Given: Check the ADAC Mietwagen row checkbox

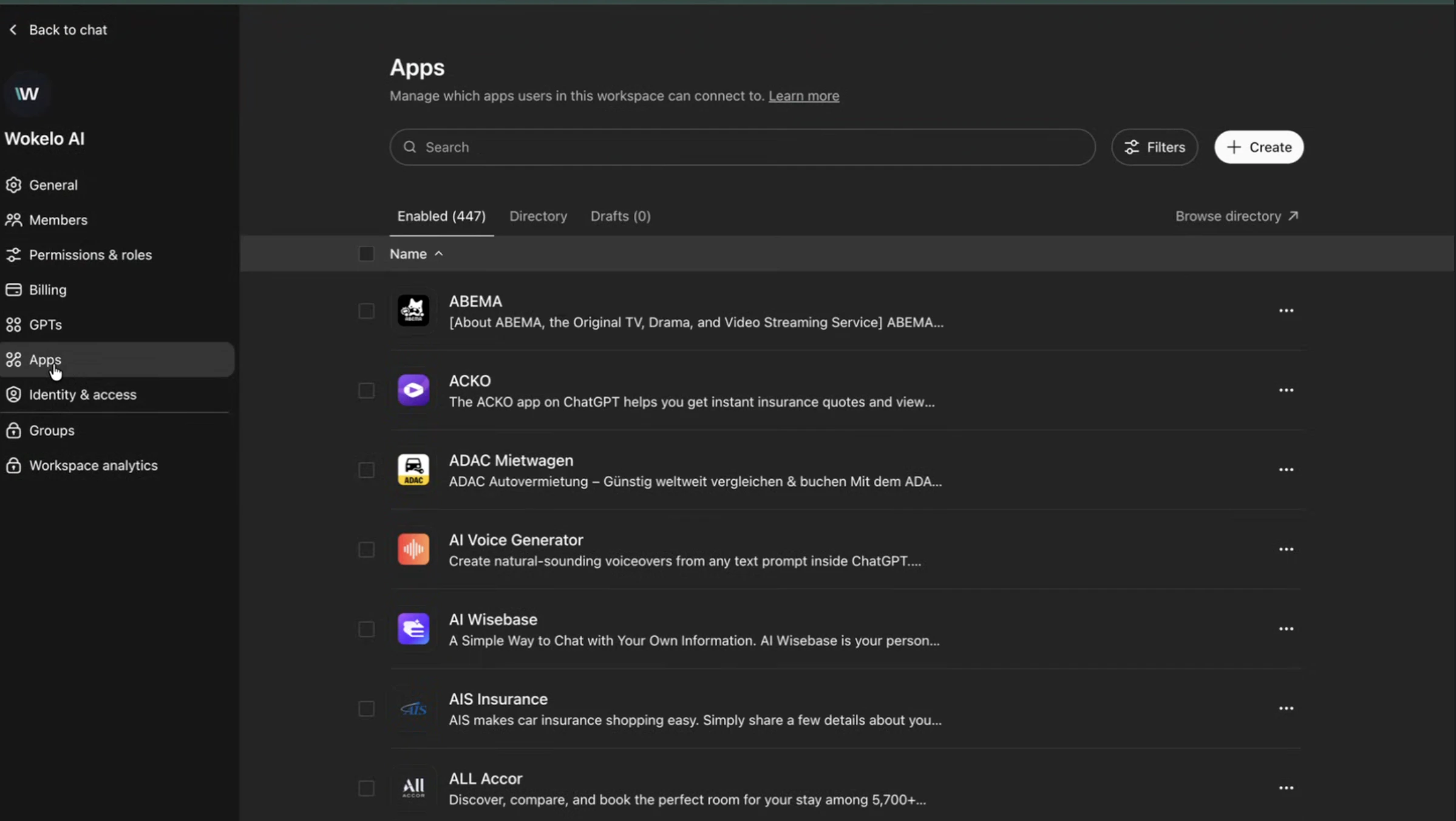Looking at the screenshot, I should tap(366, 470).
